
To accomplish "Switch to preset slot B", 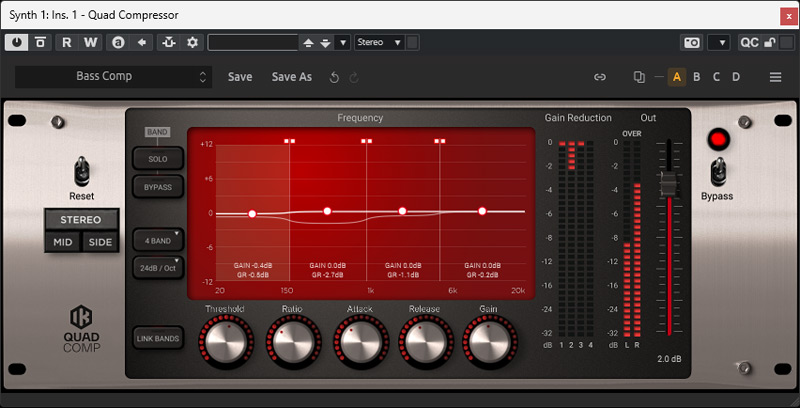I will coord(697,77).
